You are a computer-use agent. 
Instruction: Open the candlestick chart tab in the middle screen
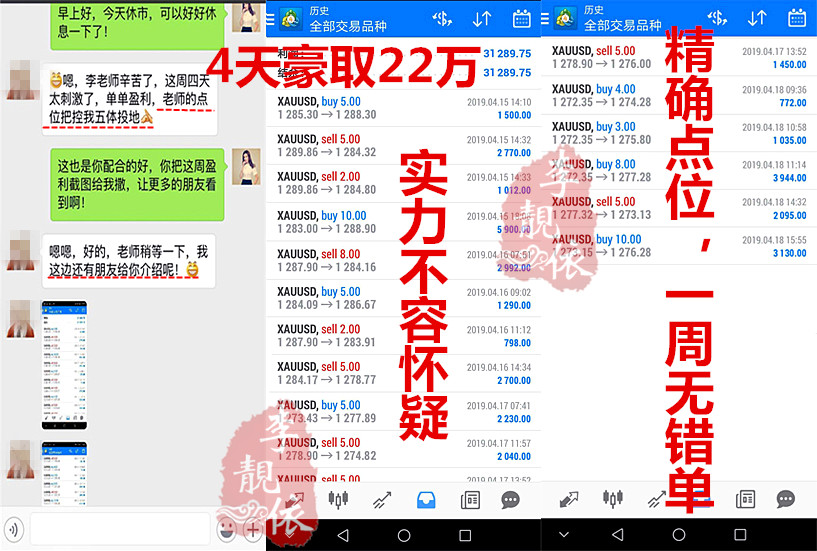pos(339,498)
